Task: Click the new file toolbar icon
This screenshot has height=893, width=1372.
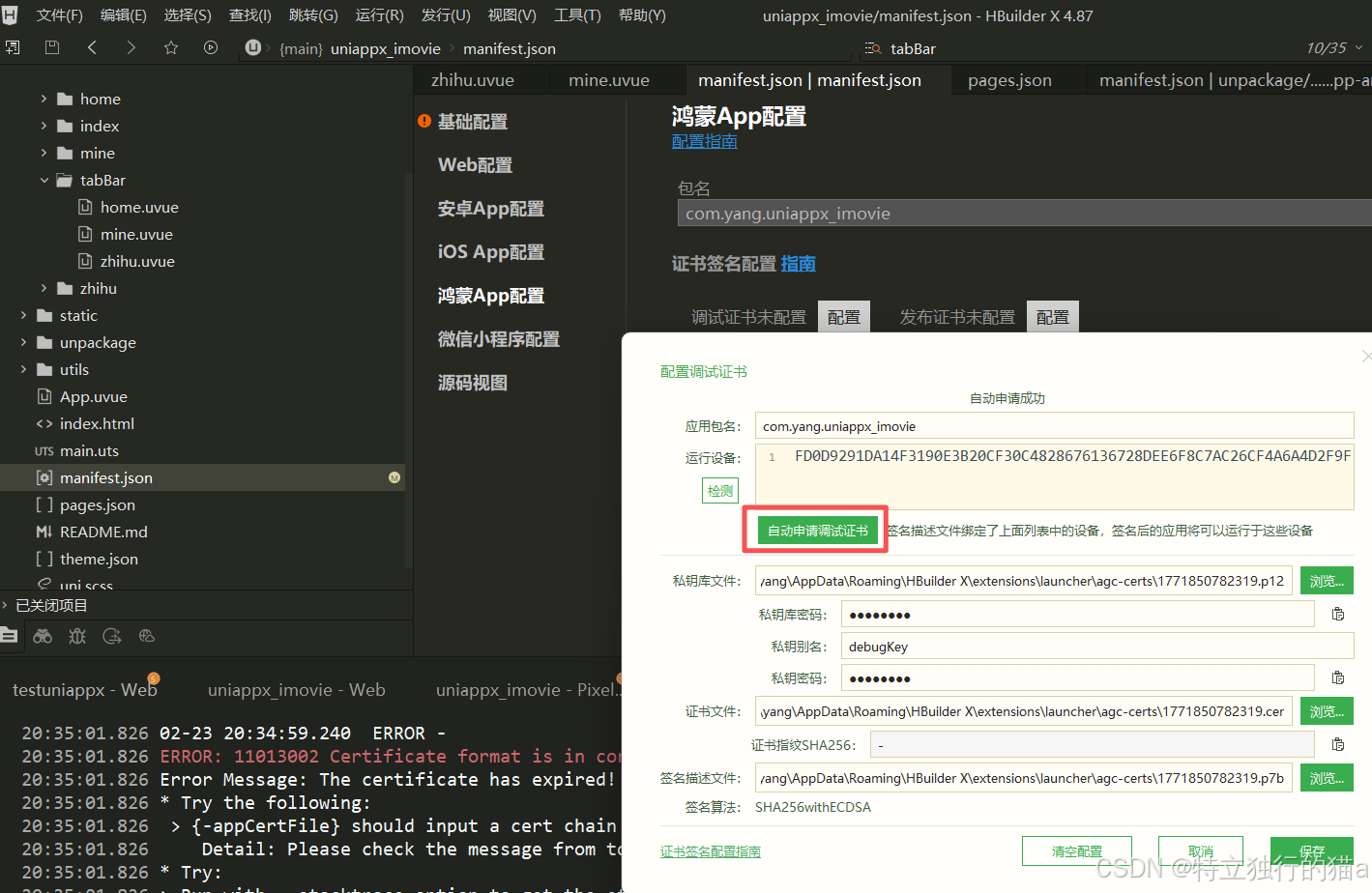Action: tap(12, 47)
